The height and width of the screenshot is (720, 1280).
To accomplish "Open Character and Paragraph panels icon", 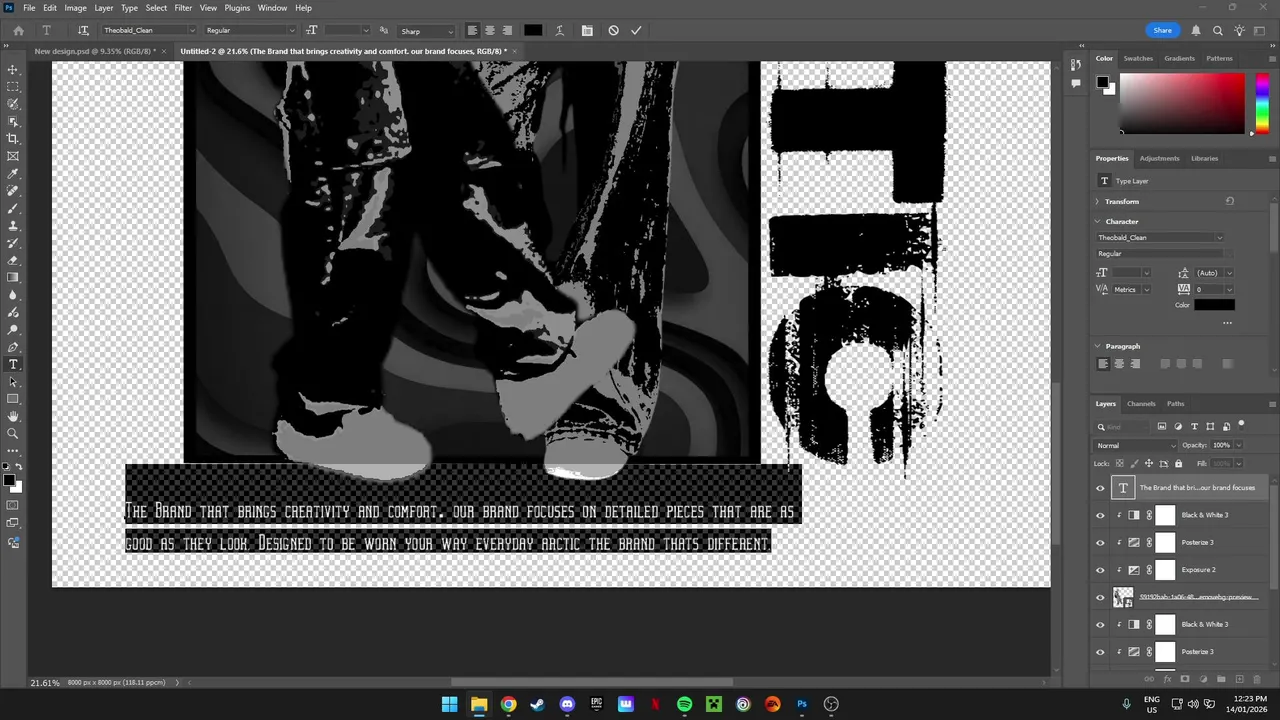I will (587, 30).
